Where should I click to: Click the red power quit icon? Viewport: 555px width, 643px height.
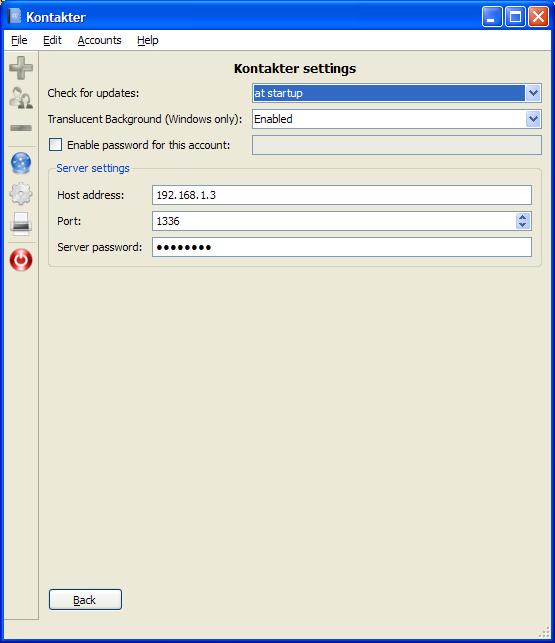pyautogui.click(x=21, y=260)
